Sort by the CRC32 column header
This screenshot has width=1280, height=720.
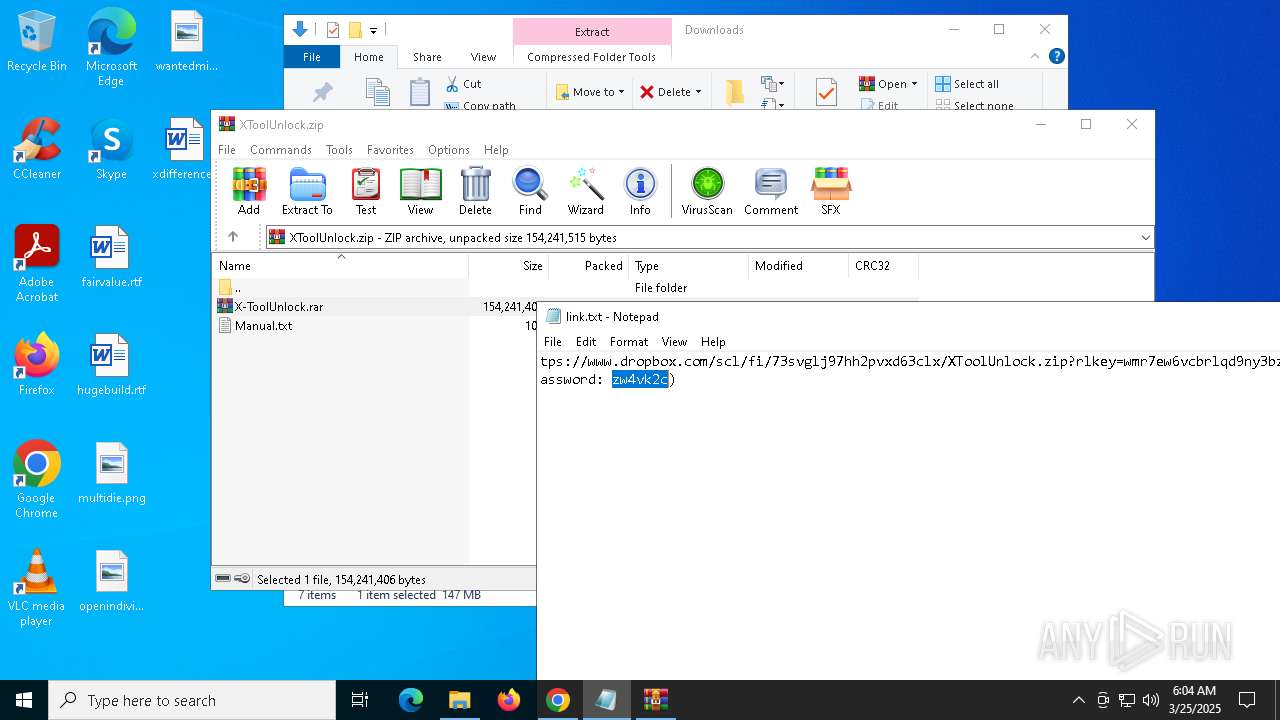tap(883, 266)
